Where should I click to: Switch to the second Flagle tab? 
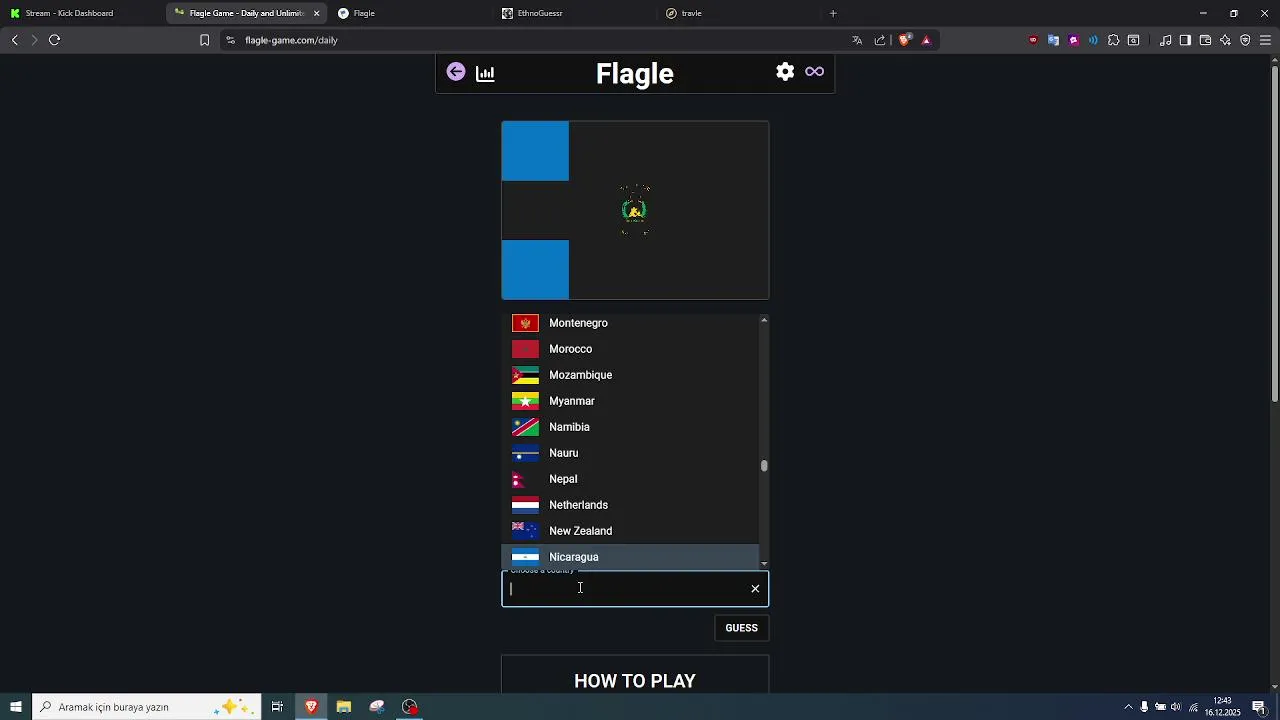(x=410, y=13)
